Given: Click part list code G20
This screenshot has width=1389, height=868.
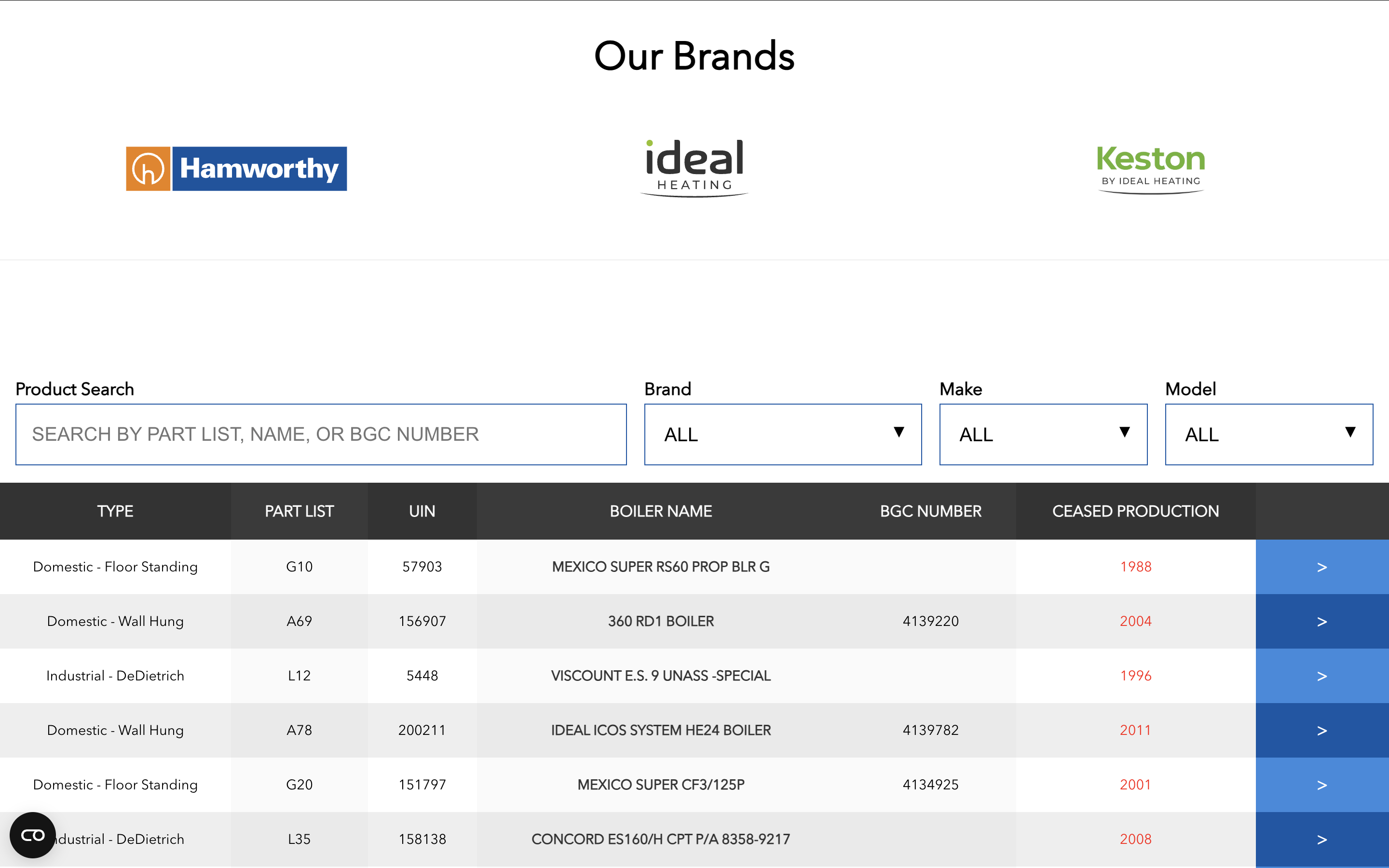Looking at the screenshot, I should coord(299,786).
